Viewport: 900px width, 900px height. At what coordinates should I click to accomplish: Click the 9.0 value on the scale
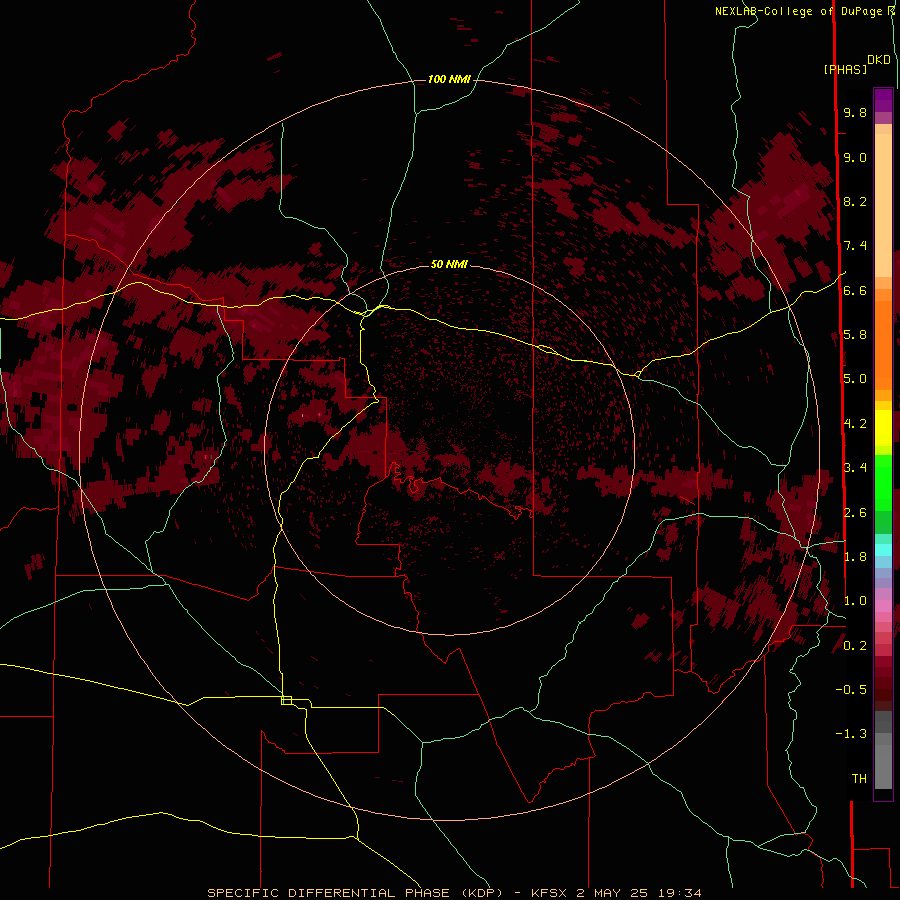click(855, 157)
